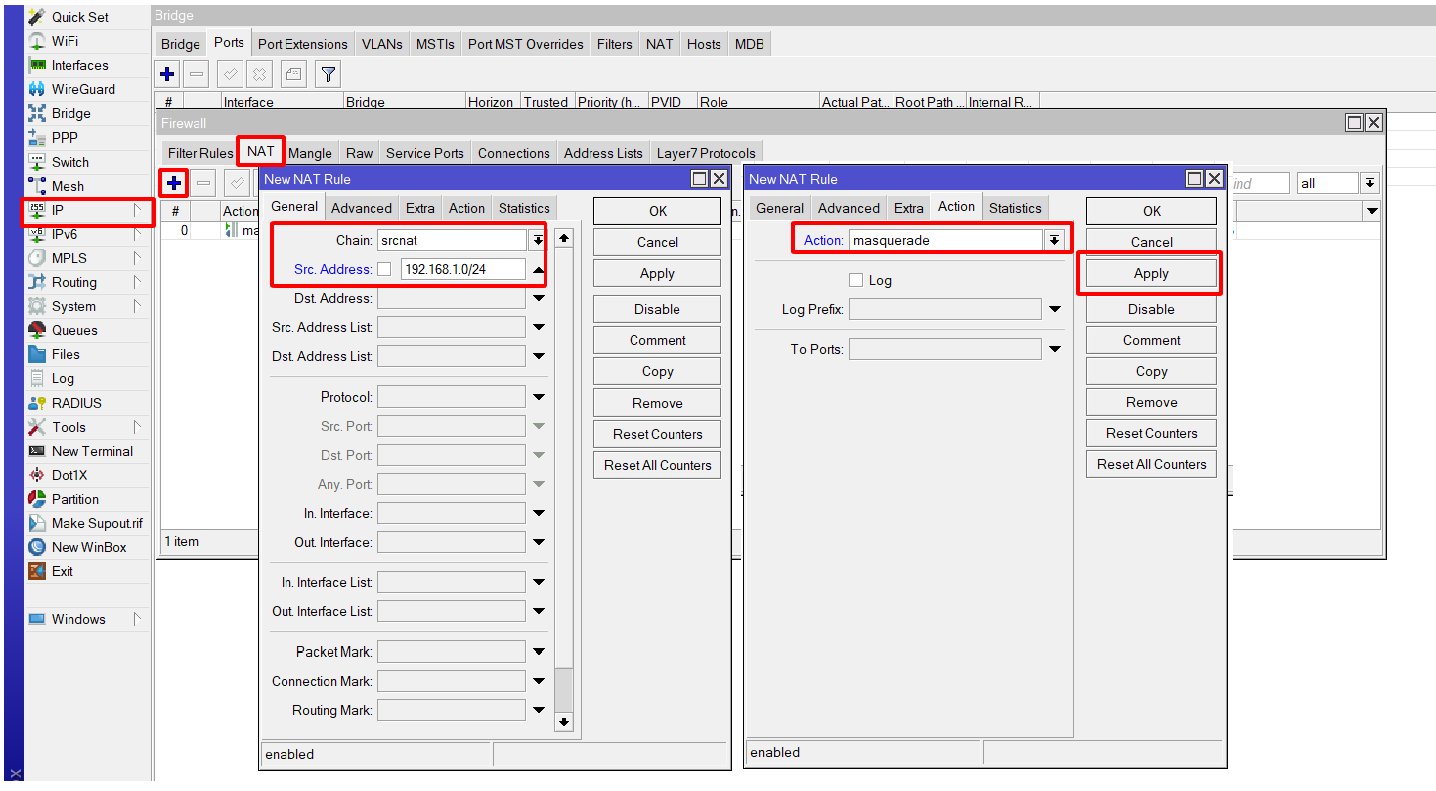Open New Terminal in the sidebar

92,451
